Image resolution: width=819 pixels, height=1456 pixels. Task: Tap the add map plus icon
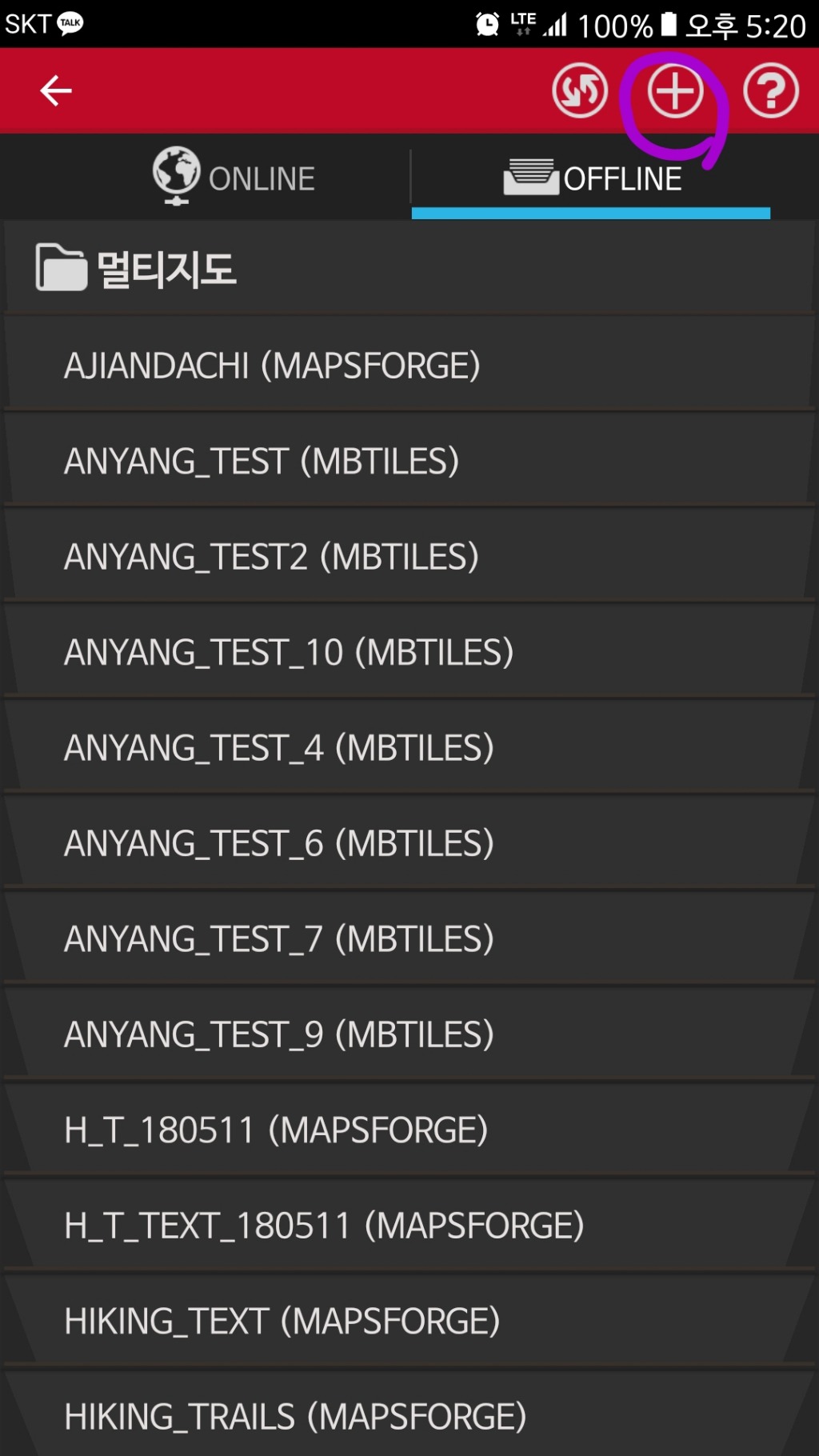click(x=675, y=90)
